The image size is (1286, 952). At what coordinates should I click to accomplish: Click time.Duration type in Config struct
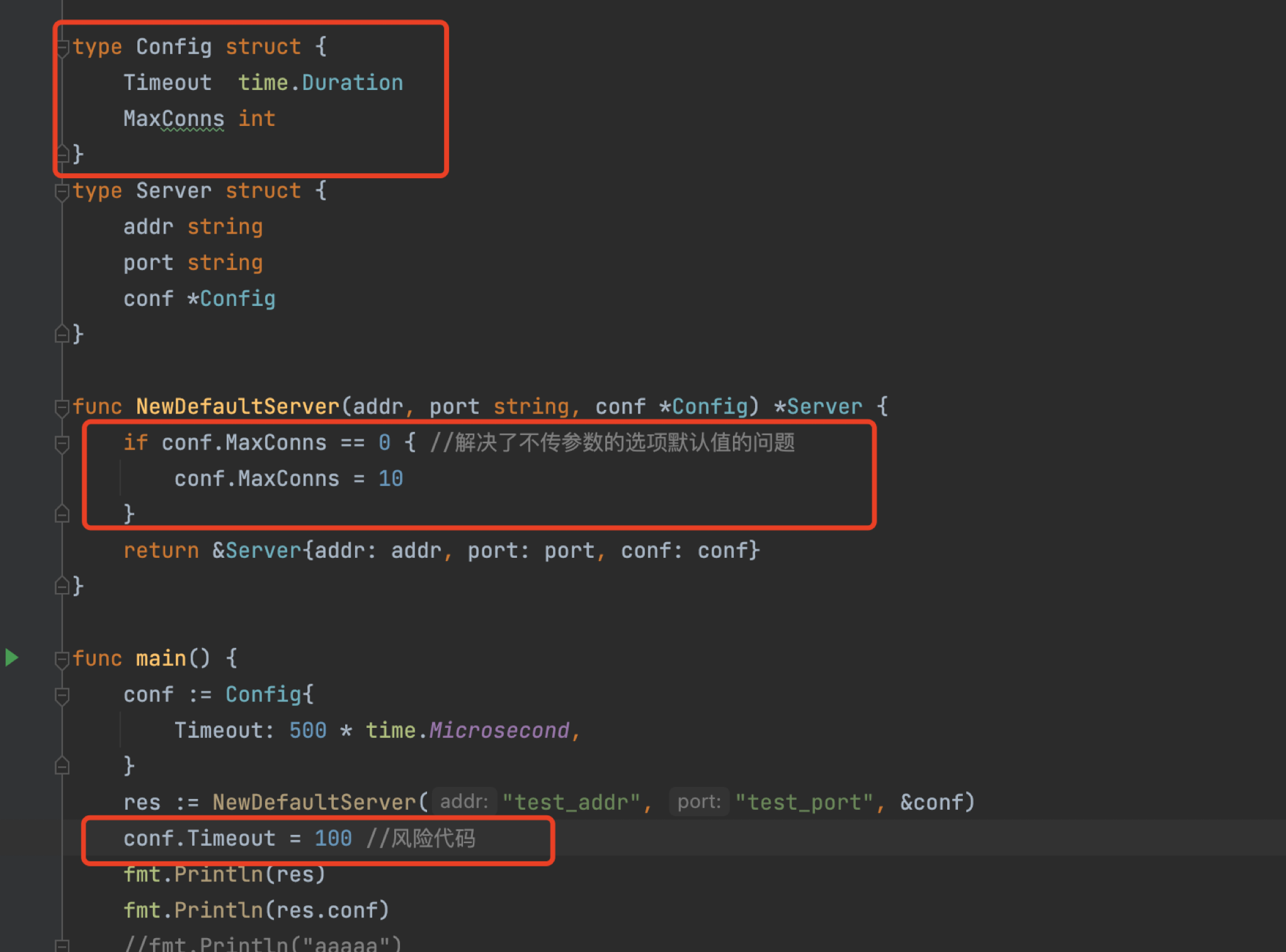(321, 83)
